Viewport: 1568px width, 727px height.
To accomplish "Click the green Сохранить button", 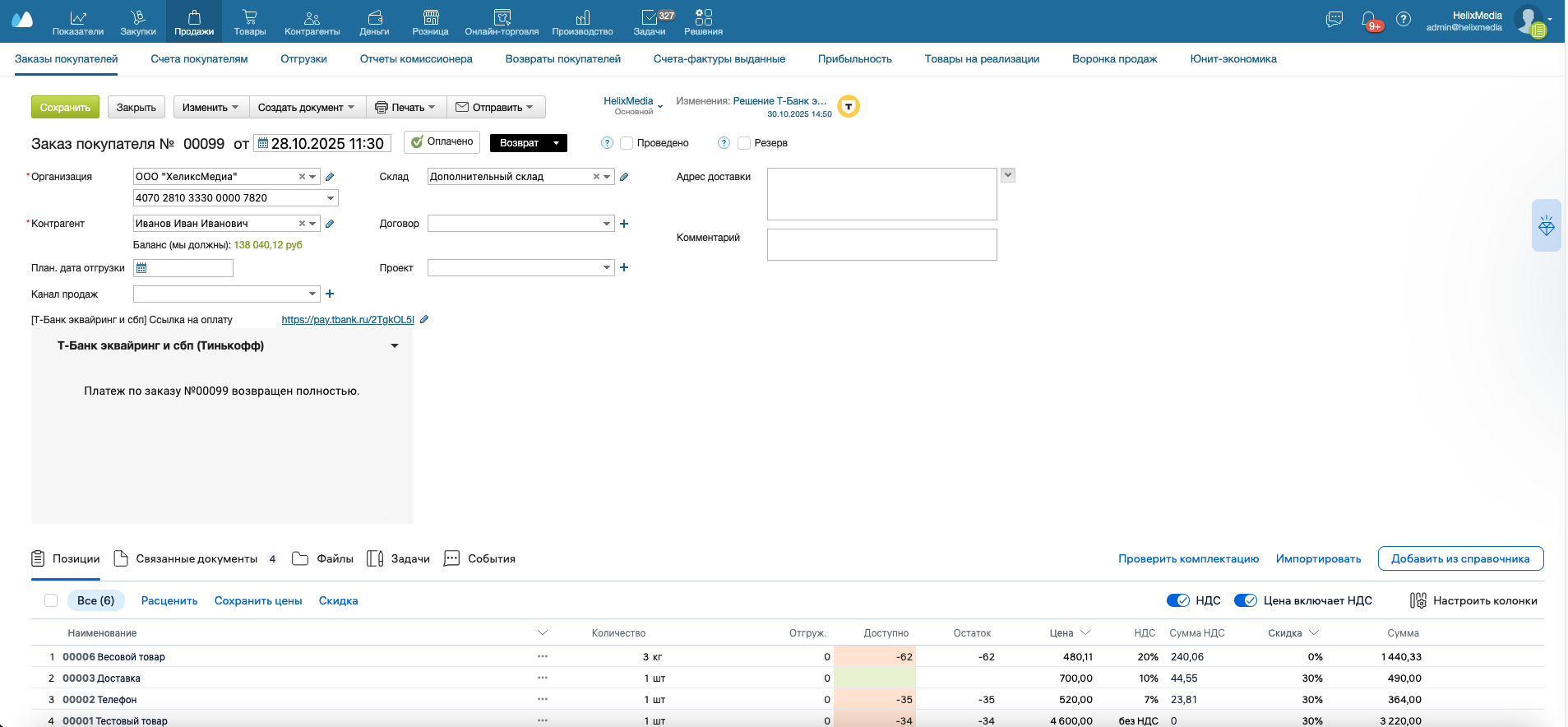I will pyautogui.click(x=65, y=108).
